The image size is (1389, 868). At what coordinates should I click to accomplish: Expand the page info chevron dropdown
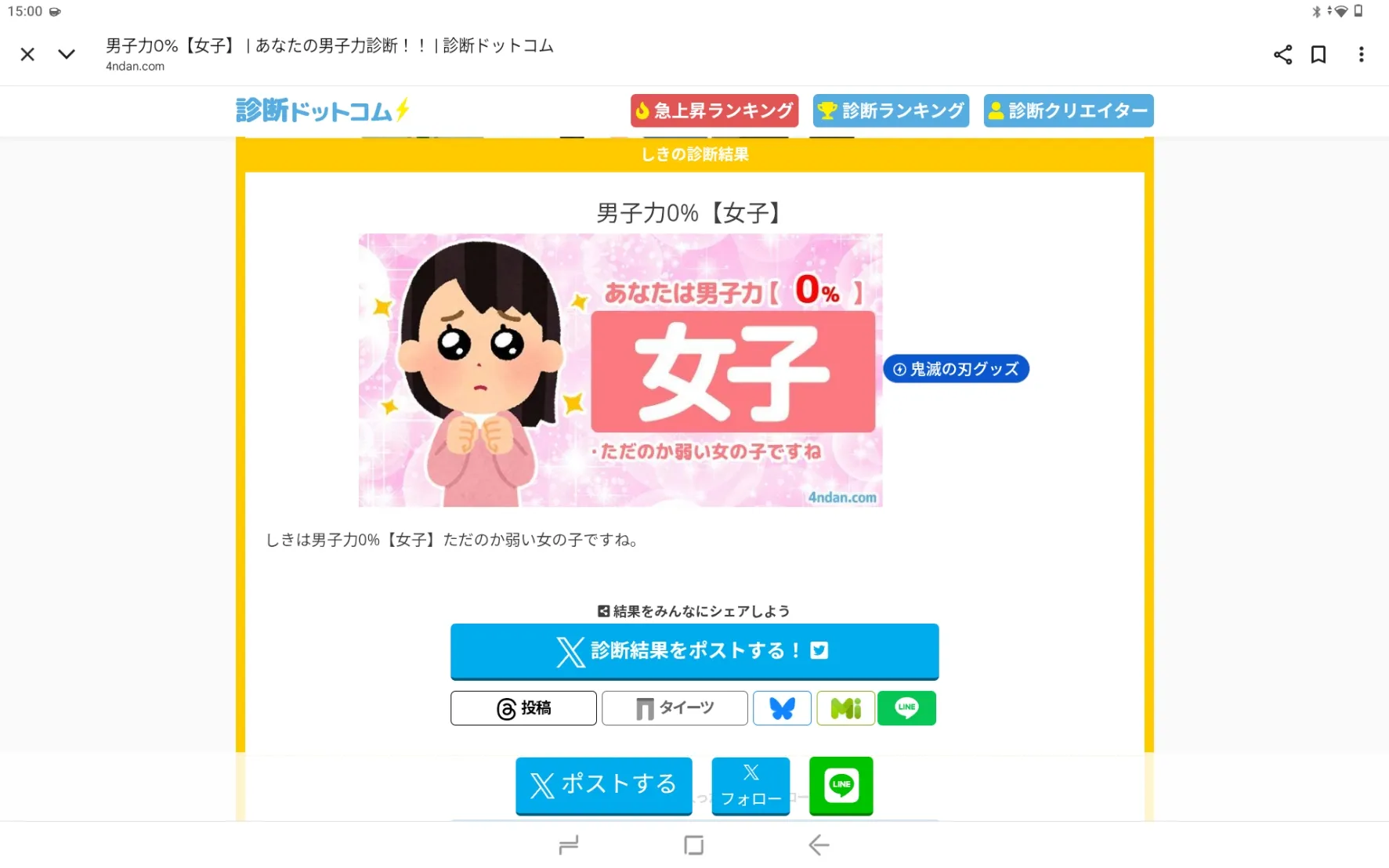[x=67, y=54]
